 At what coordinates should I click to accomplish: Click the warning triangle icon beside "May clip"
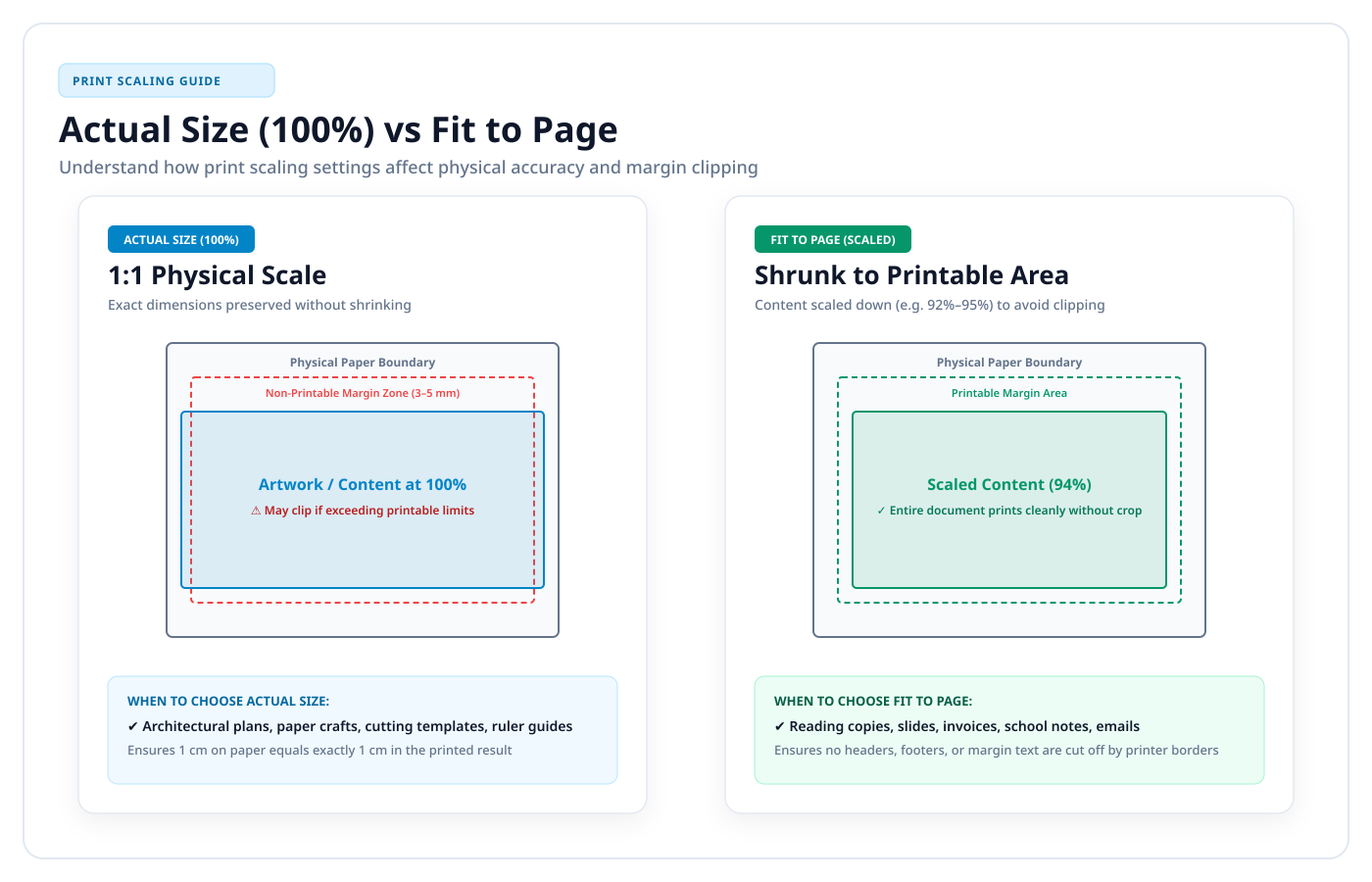pos(256,511)
